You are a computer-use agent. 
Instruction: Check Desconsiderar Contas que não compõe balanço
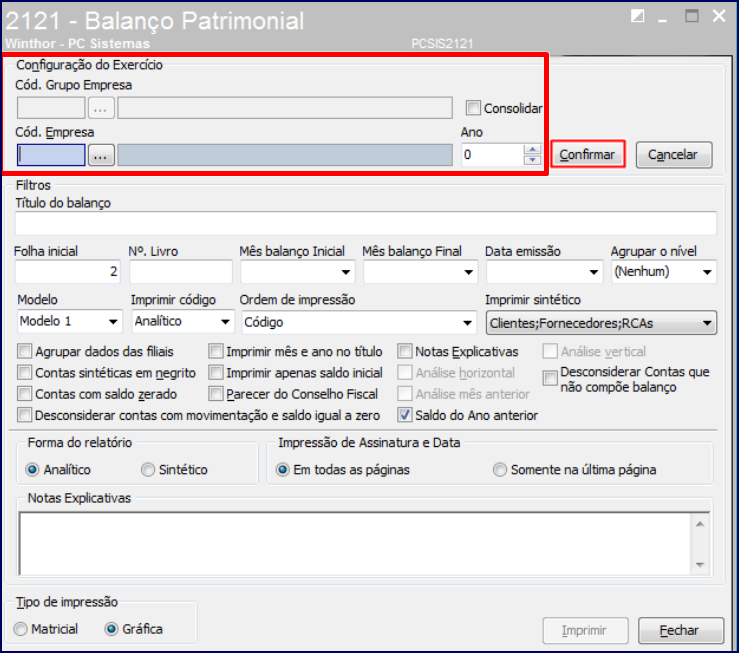click(550, 378)
